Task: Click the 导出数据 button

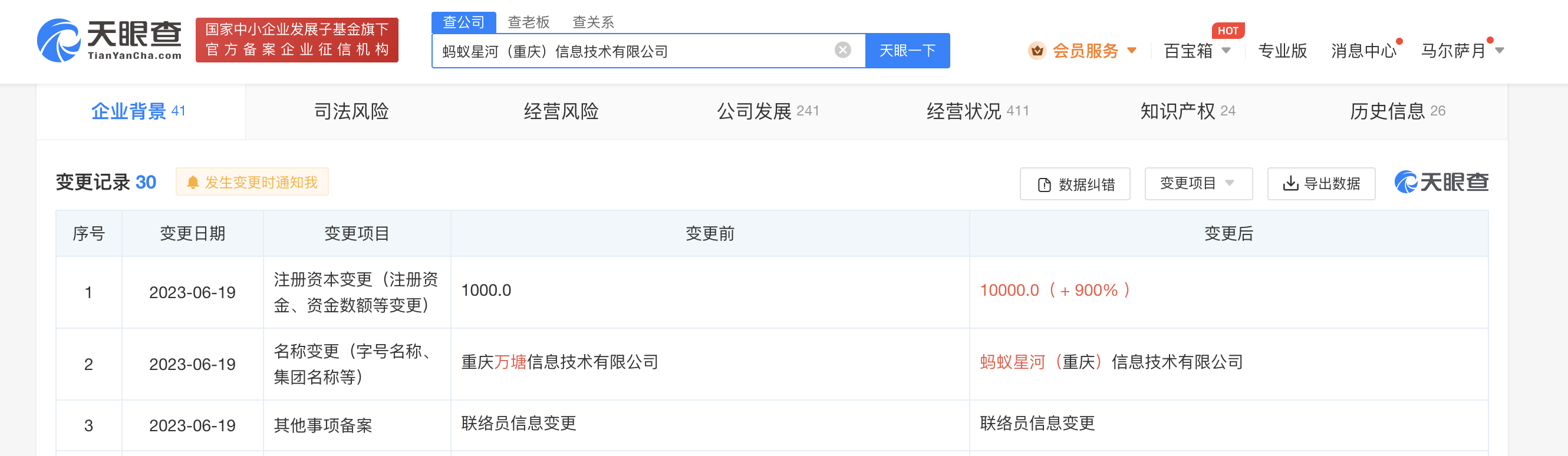Action: coord(1321,184)
